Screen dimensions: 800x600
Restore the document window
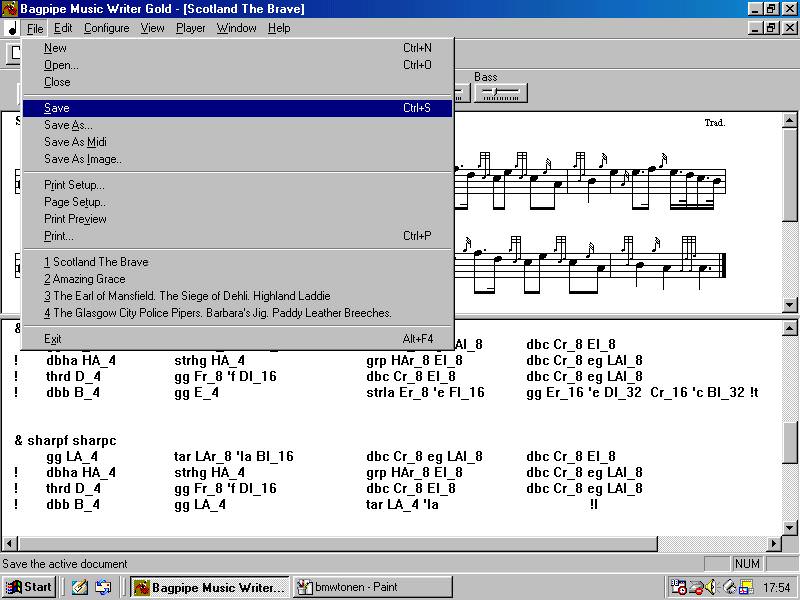tap(771, 28)
